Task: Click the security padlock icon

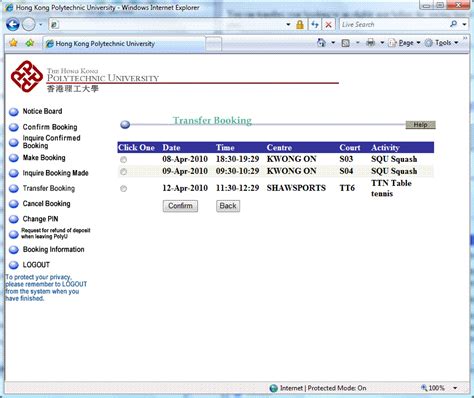Action: [300, 24]
